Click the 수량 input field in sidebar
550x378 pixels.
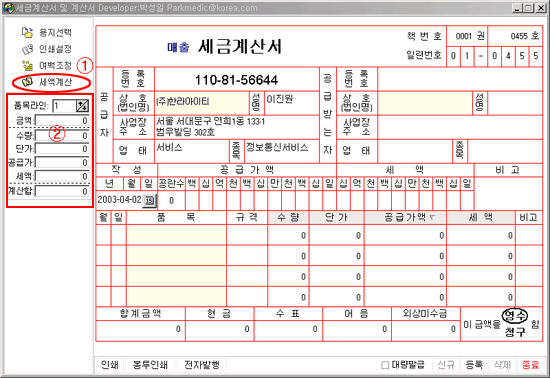coord(62,135)
